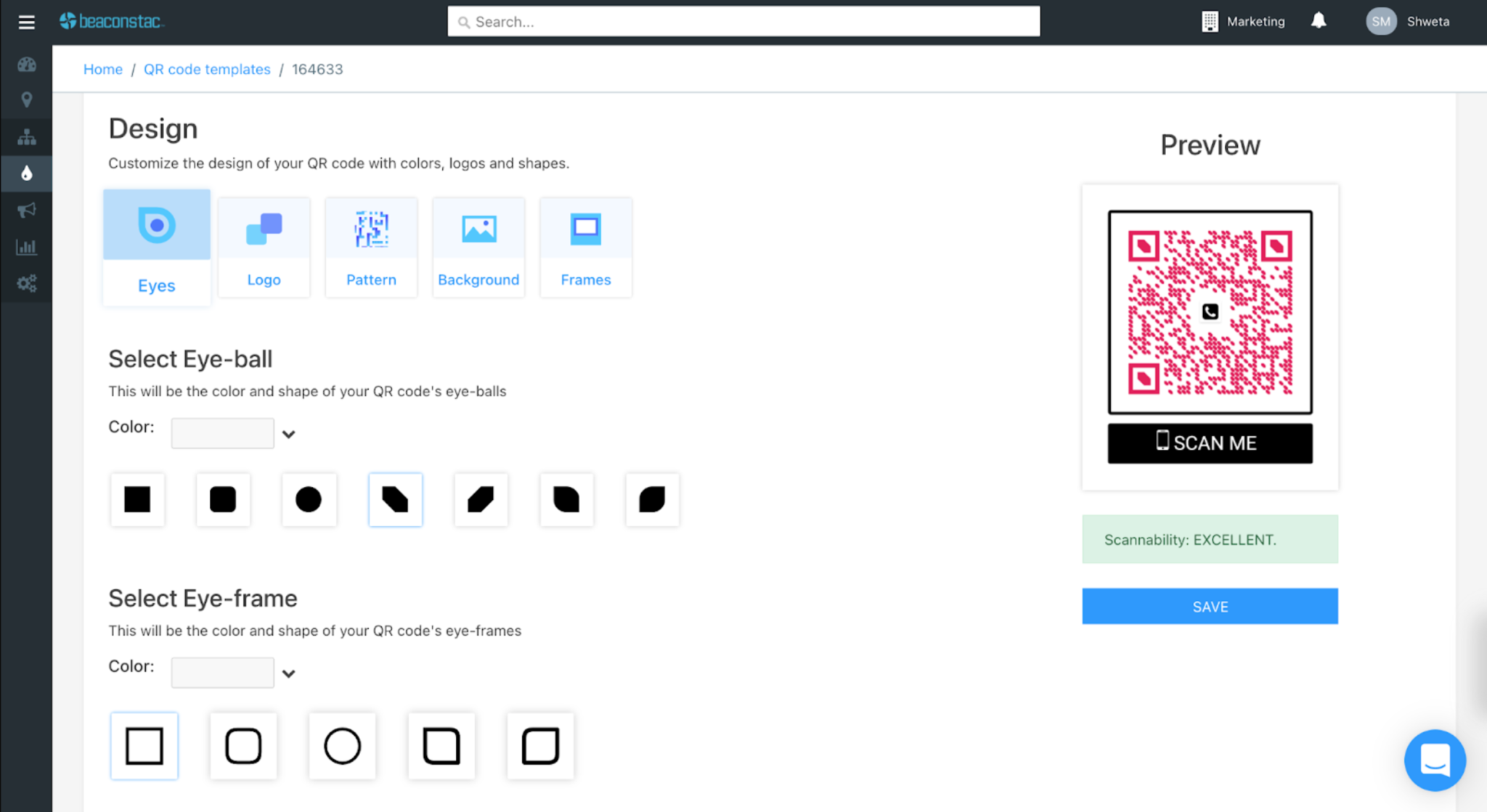This screenshot has height=812, width=1487.
Task: Select the circular eye-ball shape
Action: point(309,499)
